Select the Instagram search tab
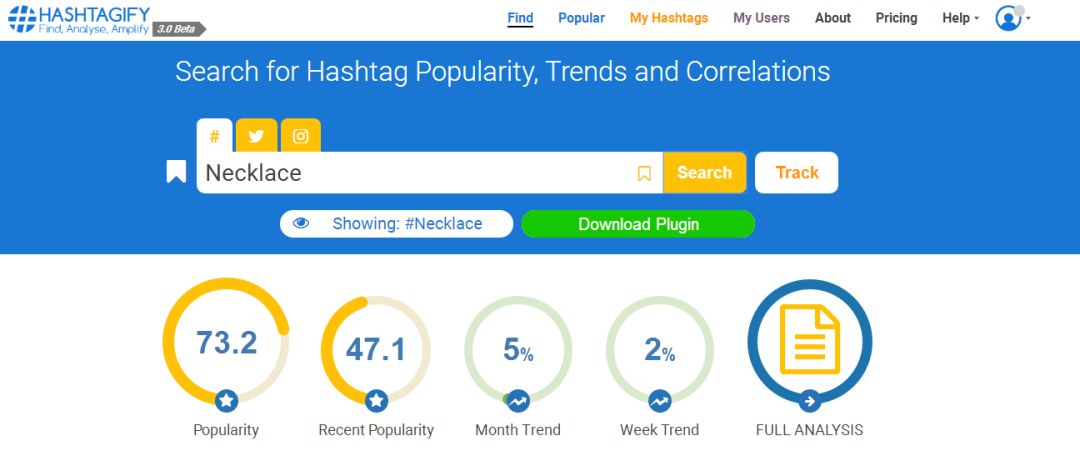The width and height of the screenshot is (1080, 476). tap(300, 136)
